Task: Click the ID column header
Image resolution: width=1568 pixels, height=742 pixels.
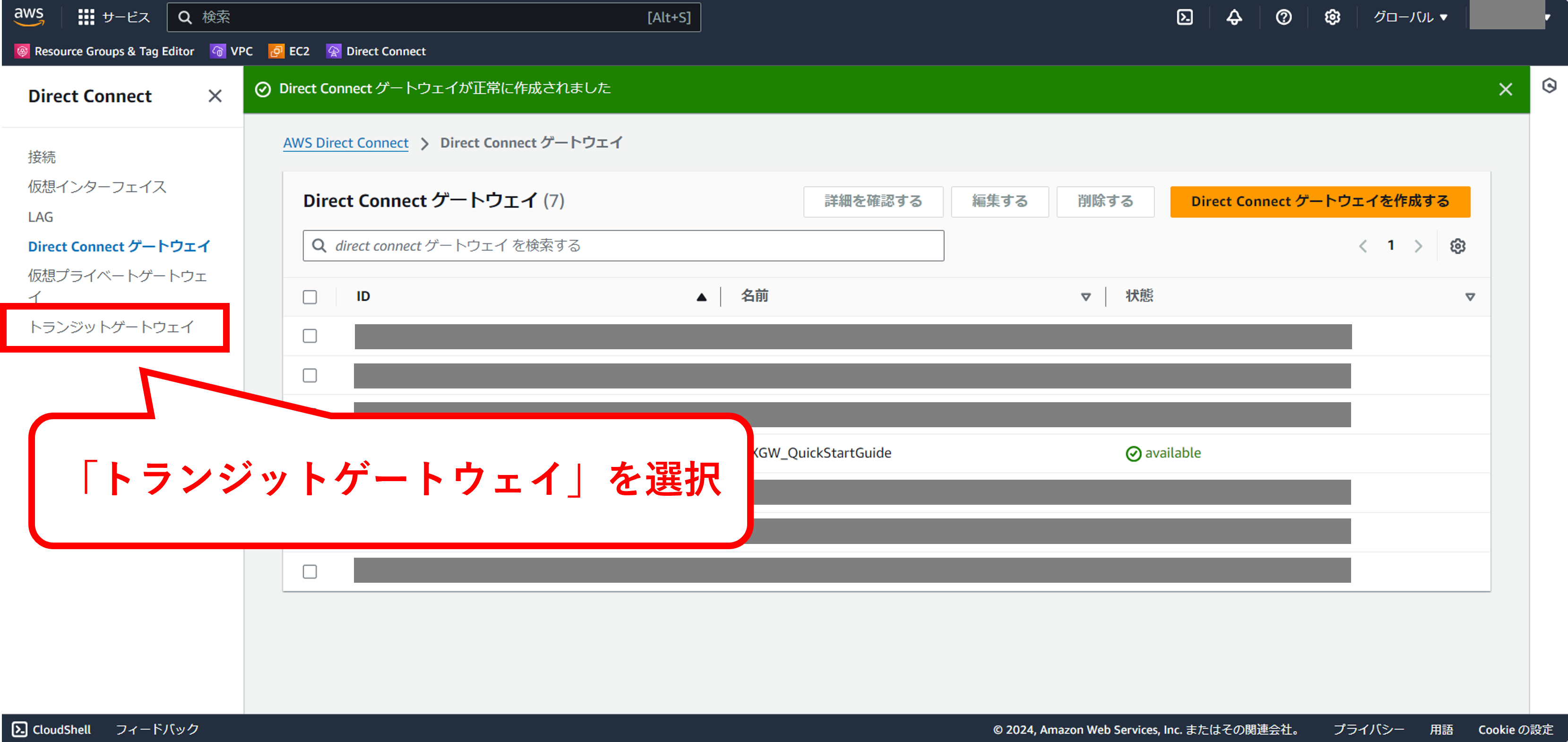Action: [363, 296]
